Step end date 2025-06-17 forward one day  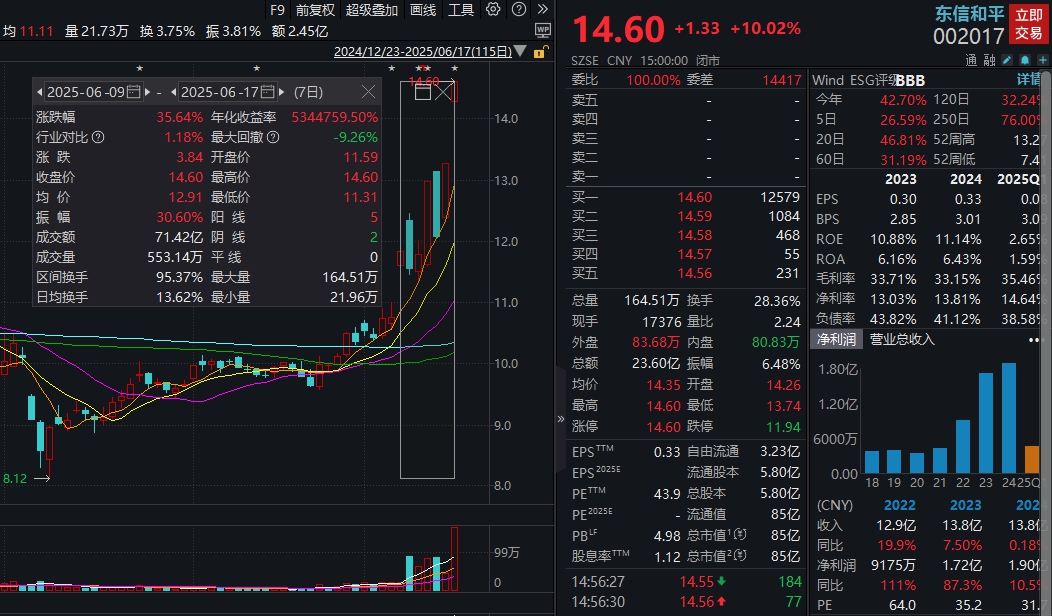click(x=282, y=92)
